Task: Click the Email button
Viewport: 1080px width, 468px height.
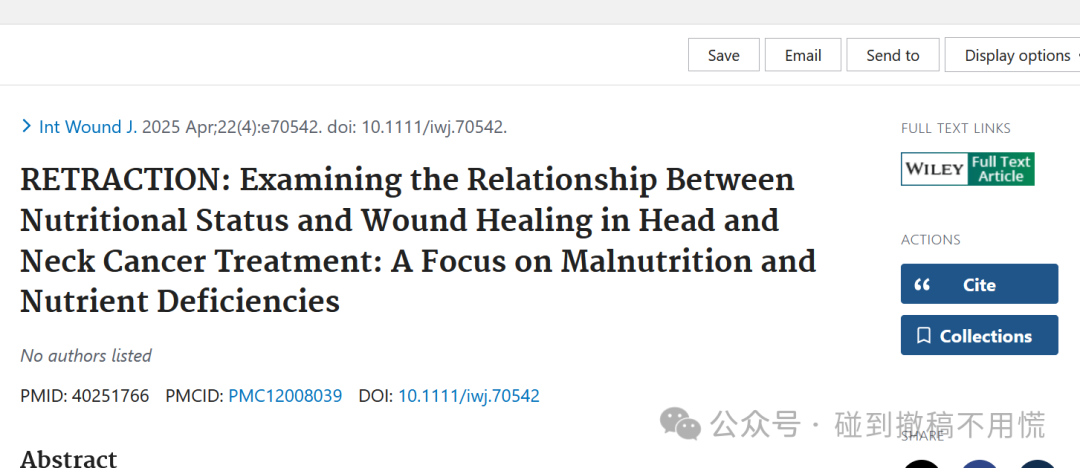Action: pyautogui.click(x=803, y=55)
